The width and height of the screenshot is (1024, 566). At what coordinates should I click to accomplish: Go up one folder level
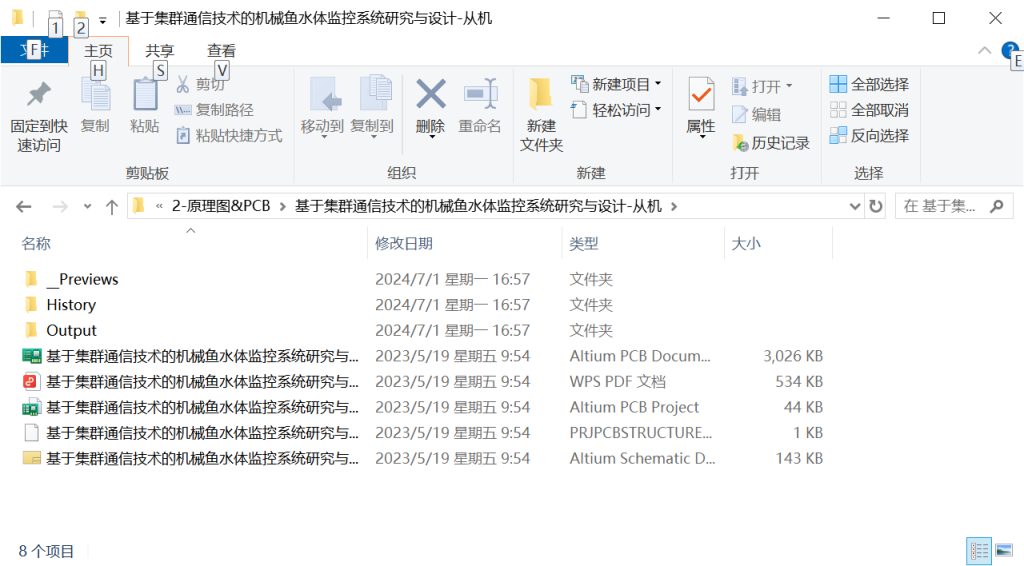[x=112, y=206]
